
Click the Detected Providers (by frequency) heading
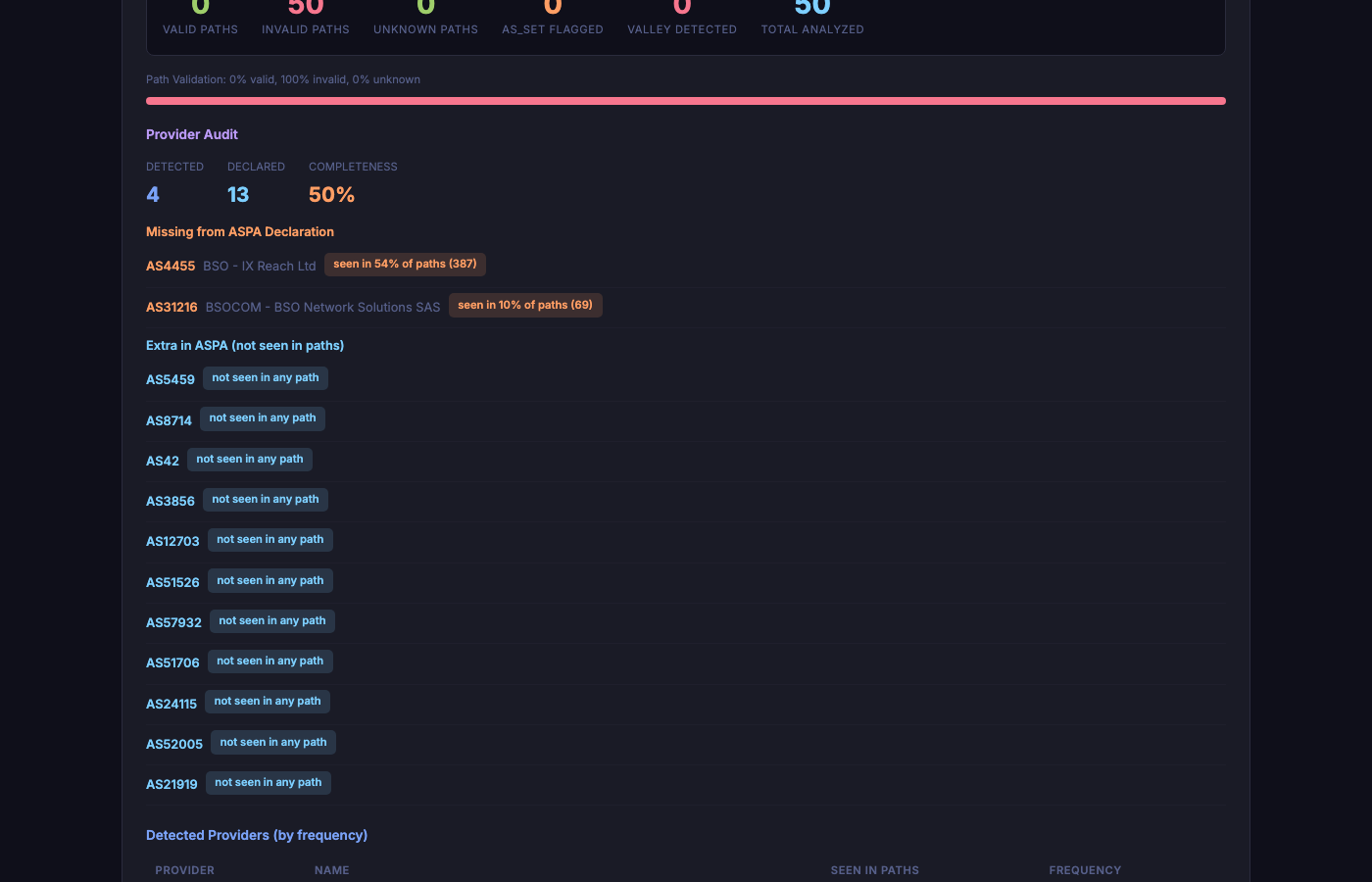257,836
